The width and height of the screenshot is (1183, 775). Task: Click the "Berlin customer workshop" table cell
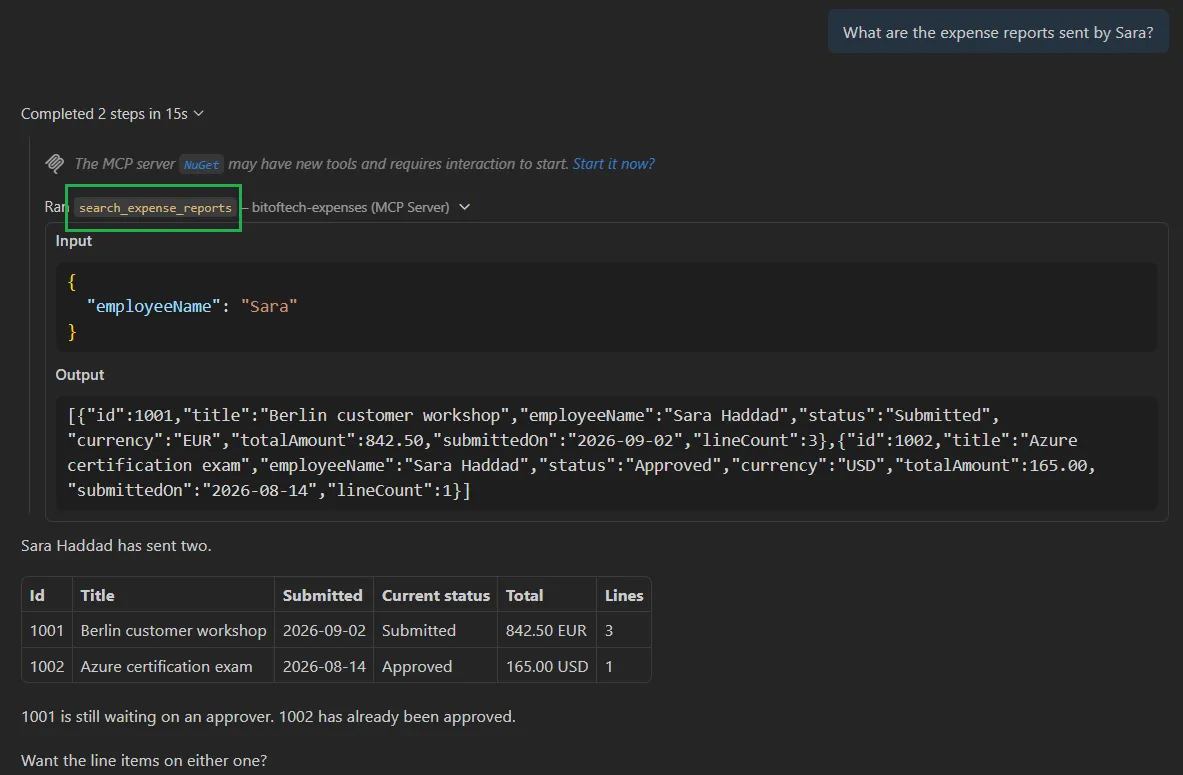pyautogui.click(x=174, y=630)
